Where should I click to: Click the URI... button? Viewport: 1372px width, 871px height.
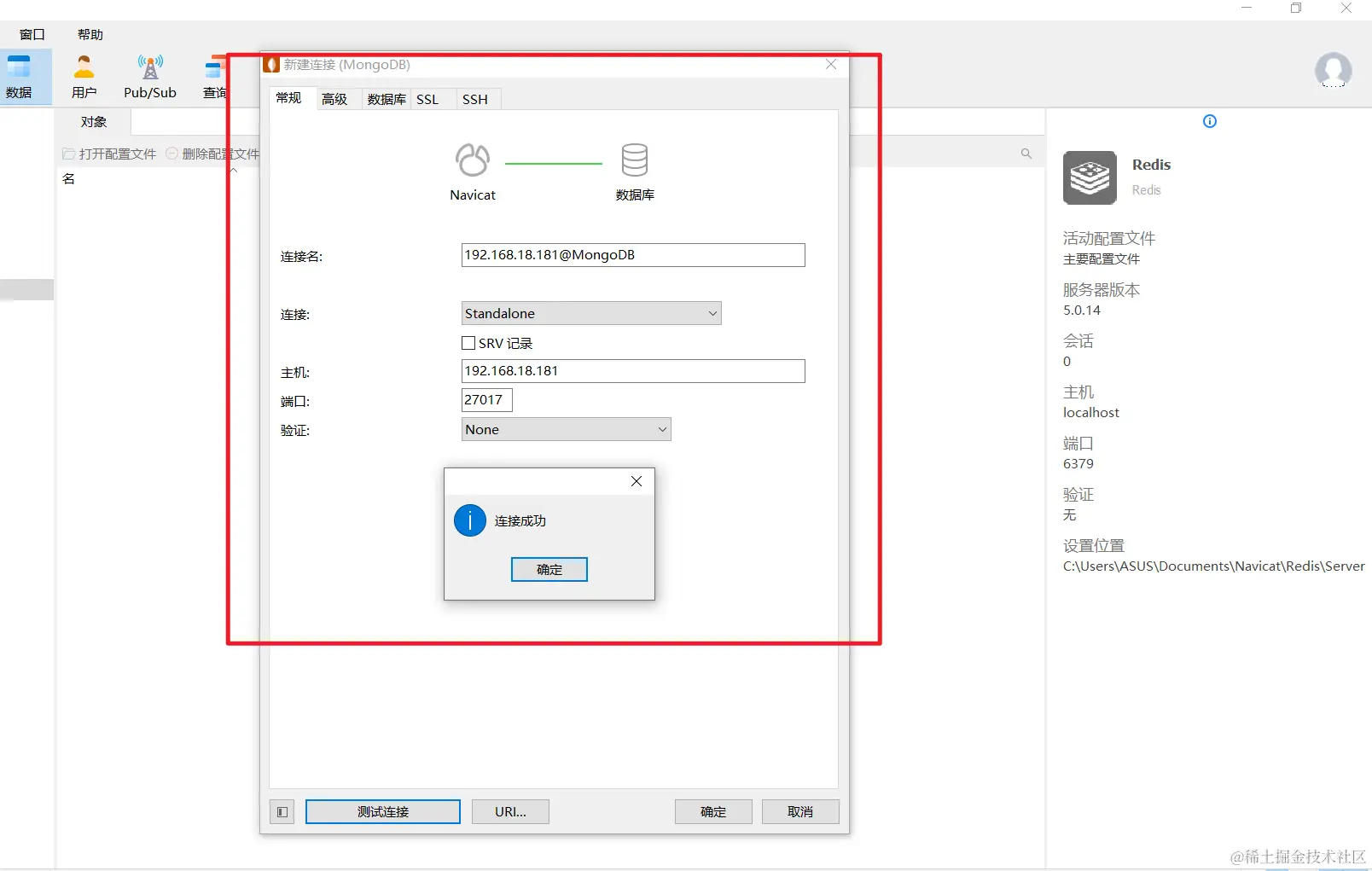[x=510, y=811]
